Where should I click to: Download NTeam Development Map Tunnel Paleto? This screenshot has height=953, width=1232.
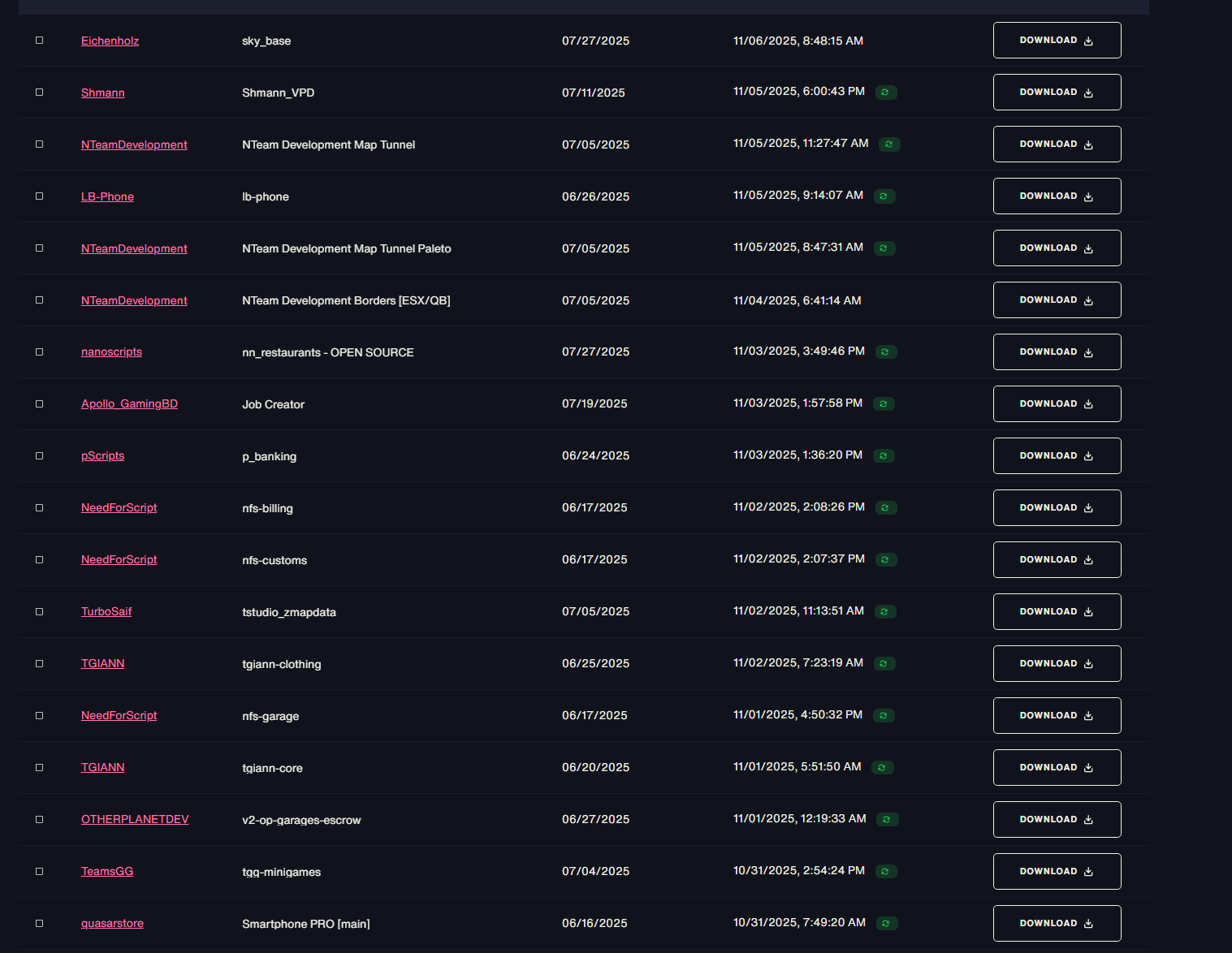click(x=1057, y=248)
